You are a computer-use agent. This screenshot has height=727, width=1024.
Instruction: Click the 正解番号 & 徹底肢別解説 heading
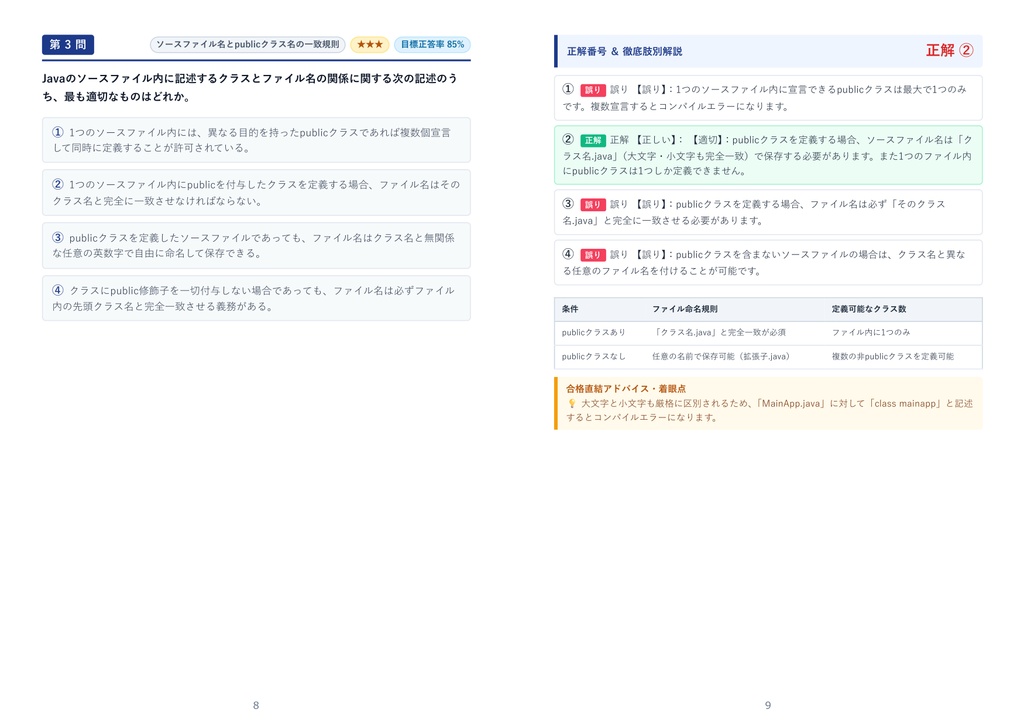pyautogui.click(x=624, y=51)
